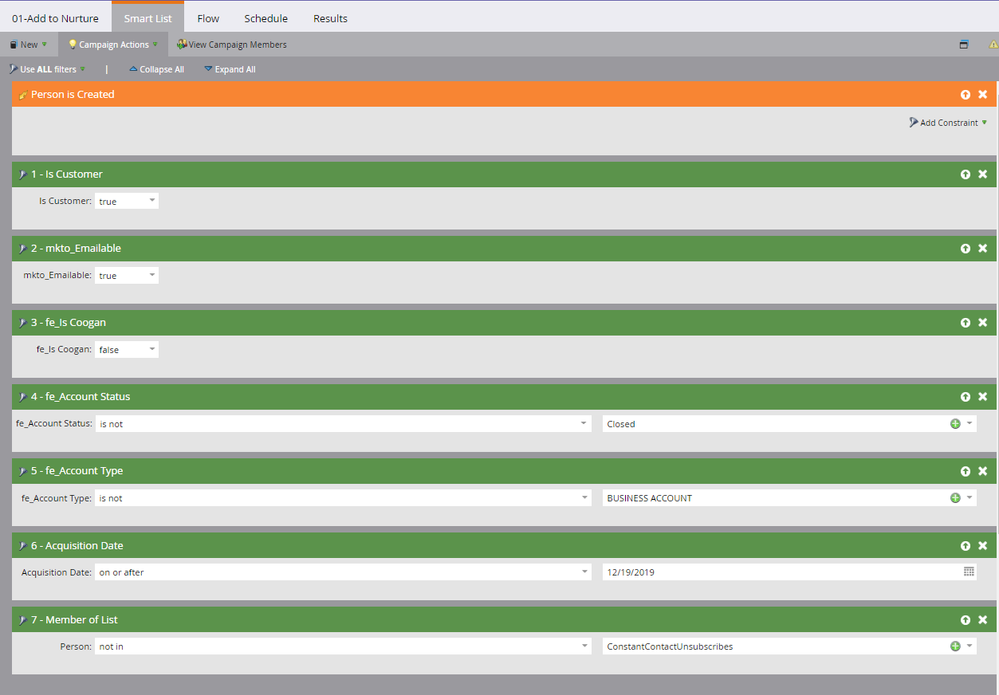The width and height of the screenshot is (999, 695).
Task: Click move-up arrow on Is Customer filter
Action: coord(965,174)
